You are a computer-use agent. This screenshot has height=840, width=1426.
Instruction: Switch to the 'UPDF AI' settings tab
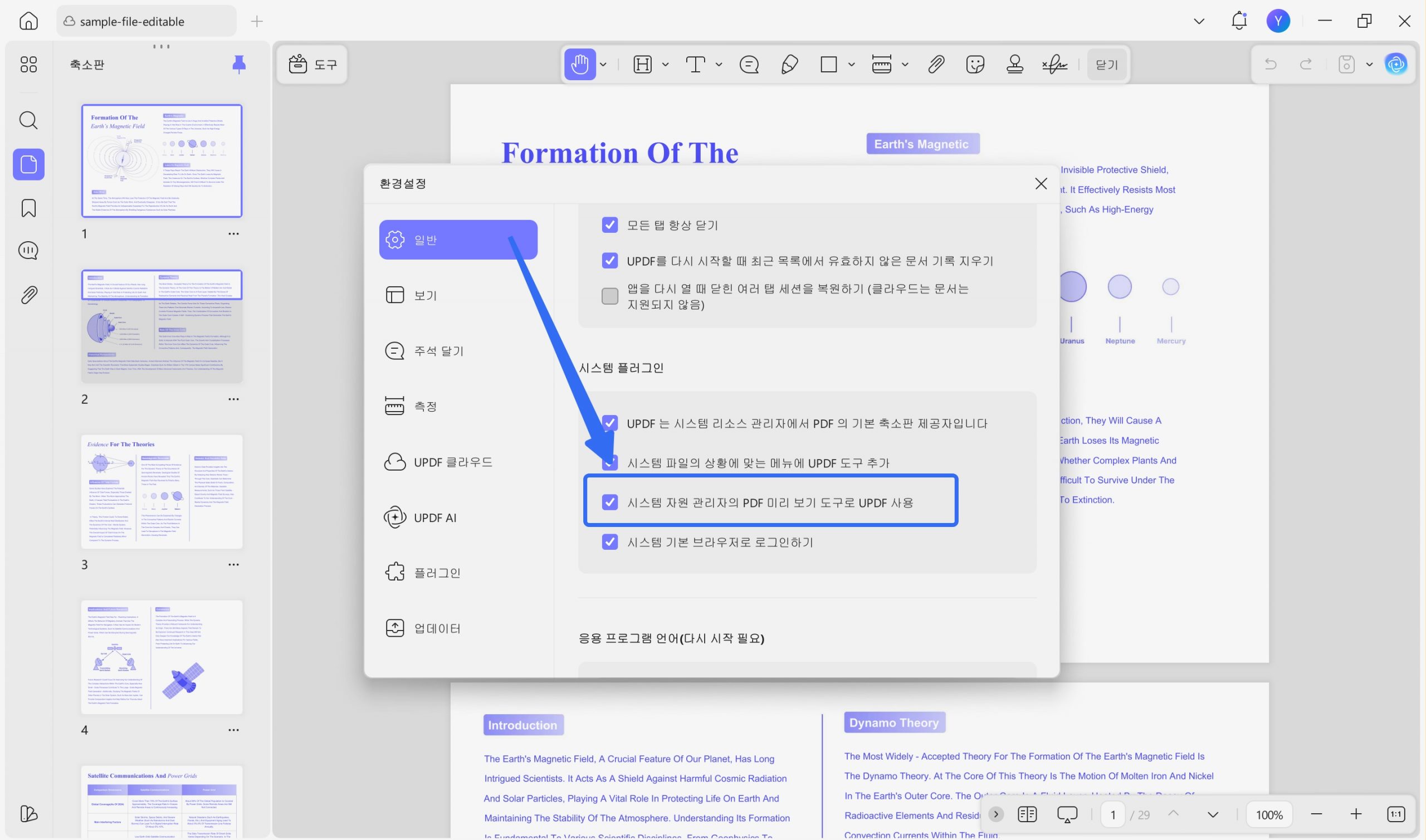coord(458,517)
